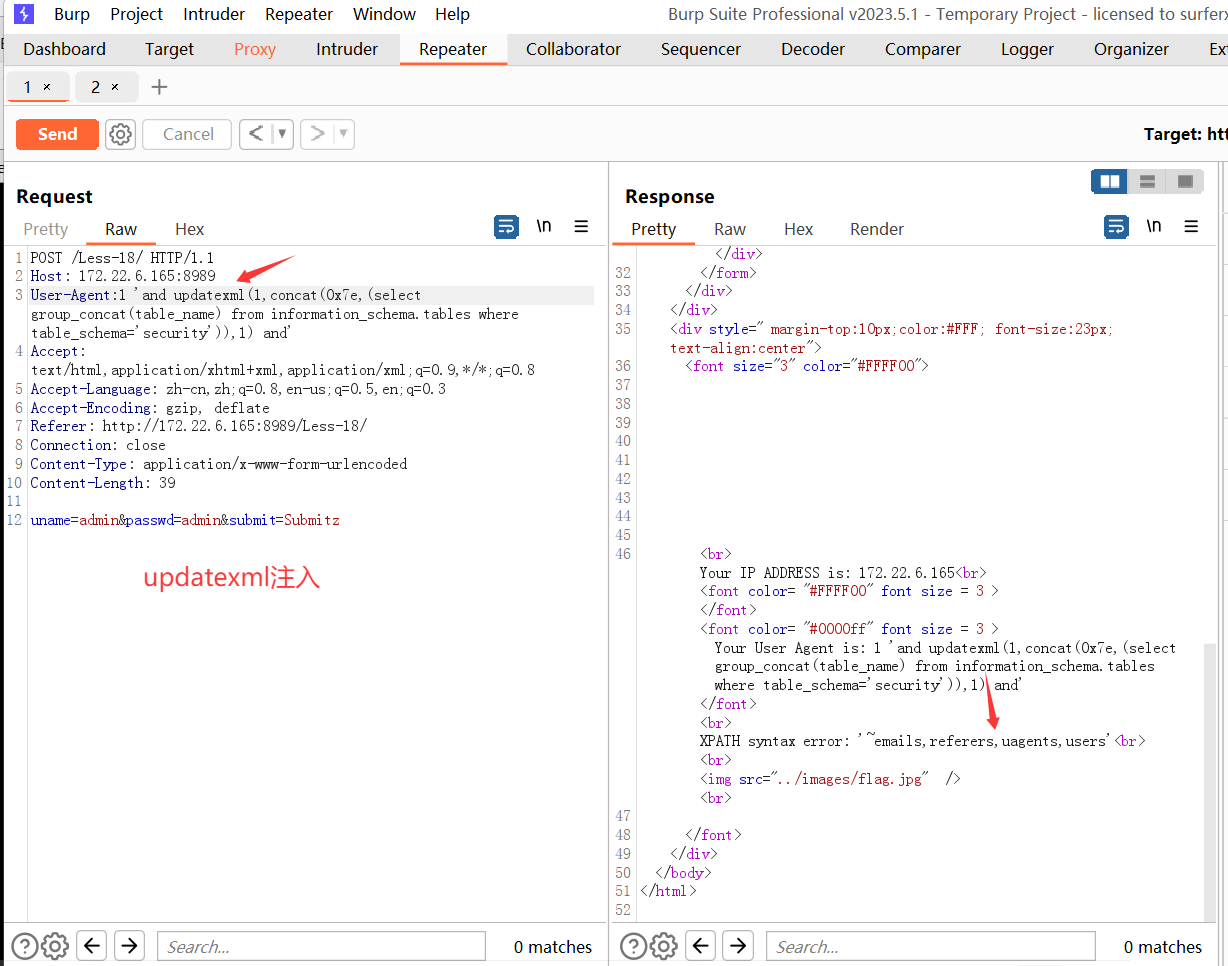This screenshot has width=1228, height=966.
Task: Toggle word wrap icon in Request panel
Action: click(507, 227)
